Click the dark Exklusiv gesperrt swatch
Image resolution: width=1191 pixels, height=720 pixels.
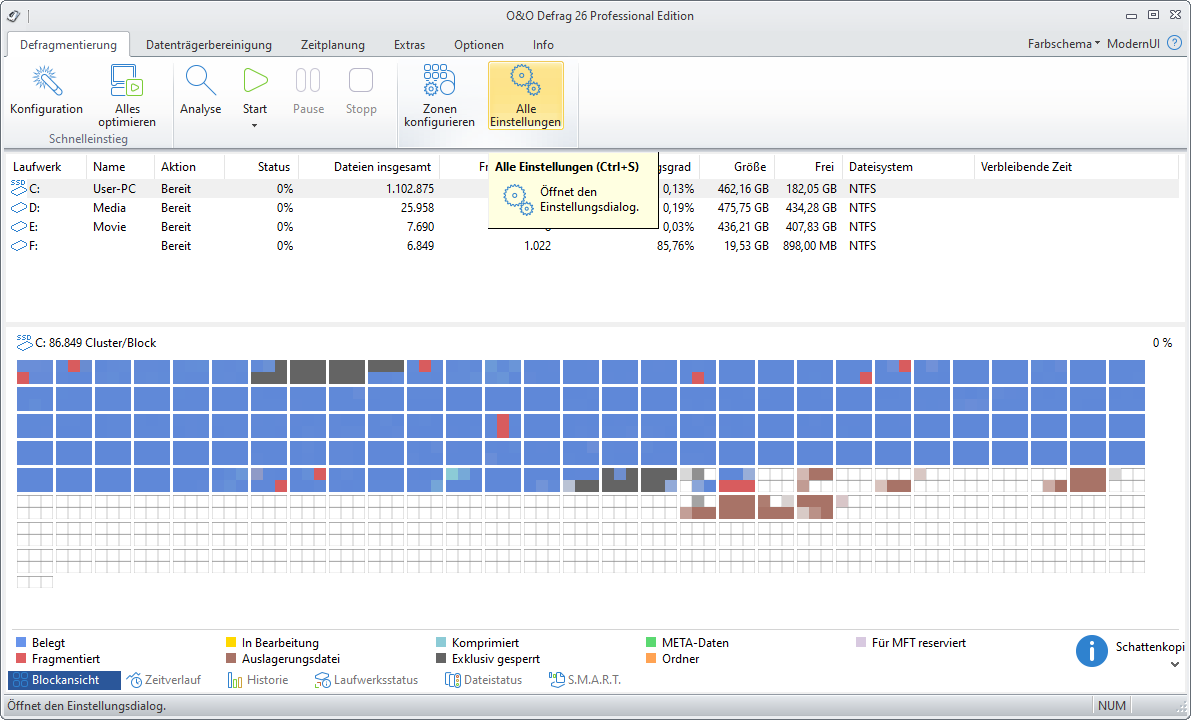(441, 658)
